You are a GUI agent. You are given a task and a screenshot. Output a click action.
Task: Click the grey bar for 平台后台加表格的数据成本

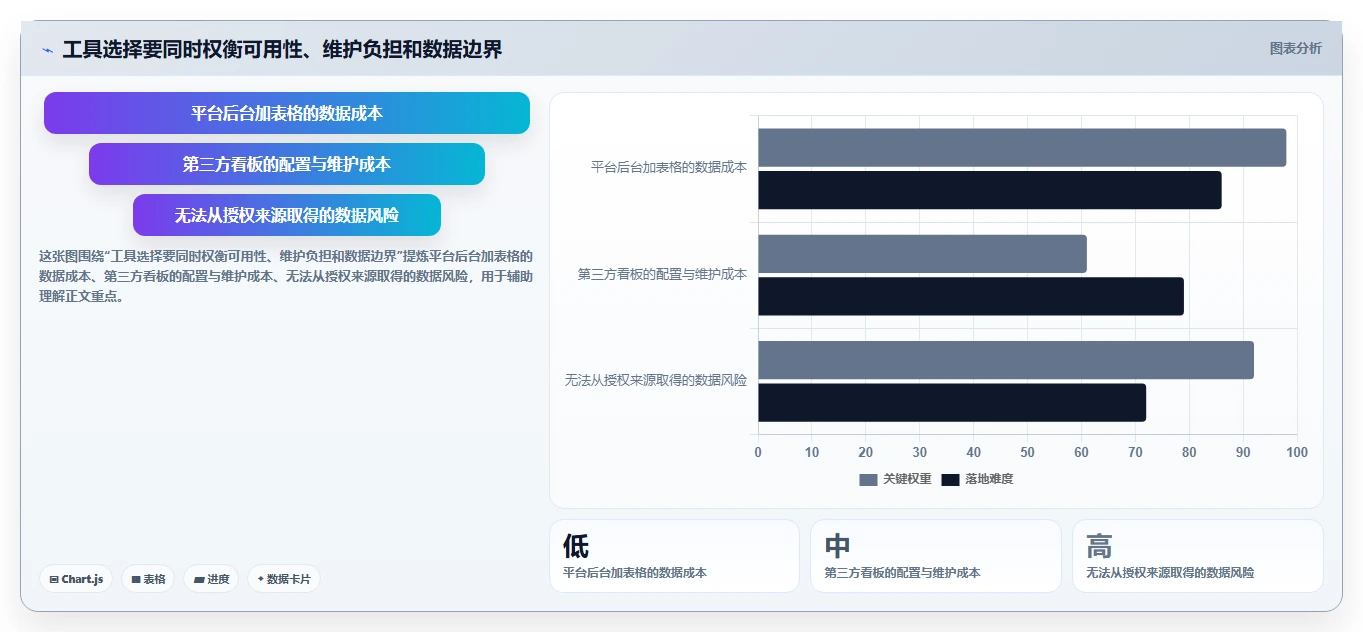coord(1022,148)
